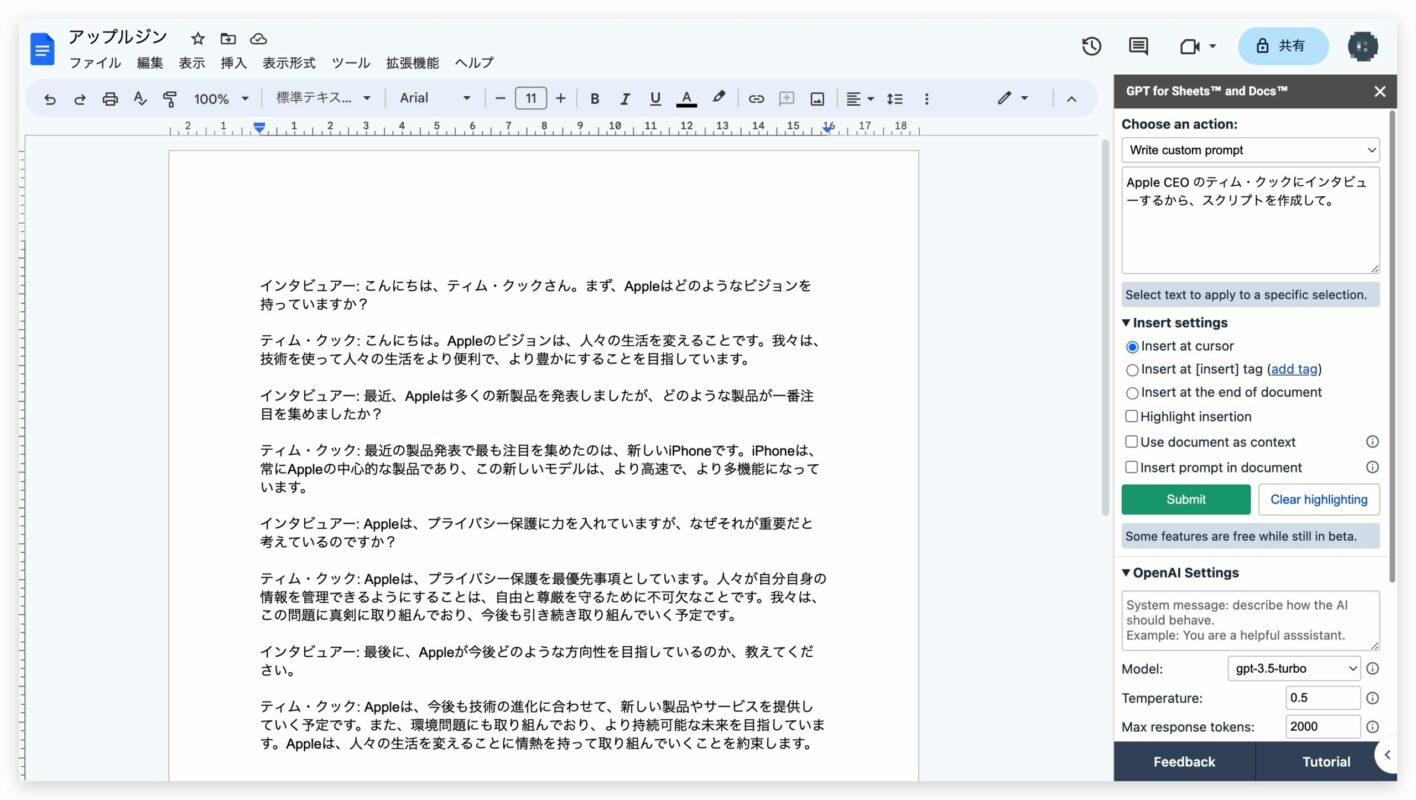Decrease font size with minus button
Viewport: 1416px width, 800px height.
[500, 98]
